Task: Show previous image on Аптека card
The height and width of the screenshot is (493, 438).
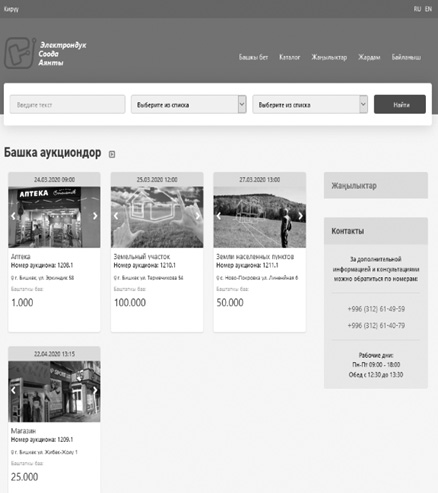Action: (x=13, y=216)
